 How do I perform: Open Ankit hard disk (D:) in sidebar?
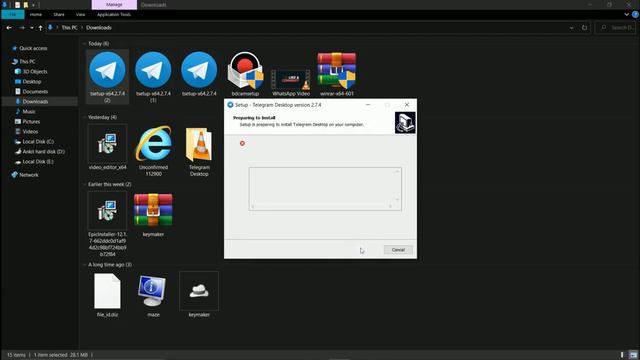[40, 152]
